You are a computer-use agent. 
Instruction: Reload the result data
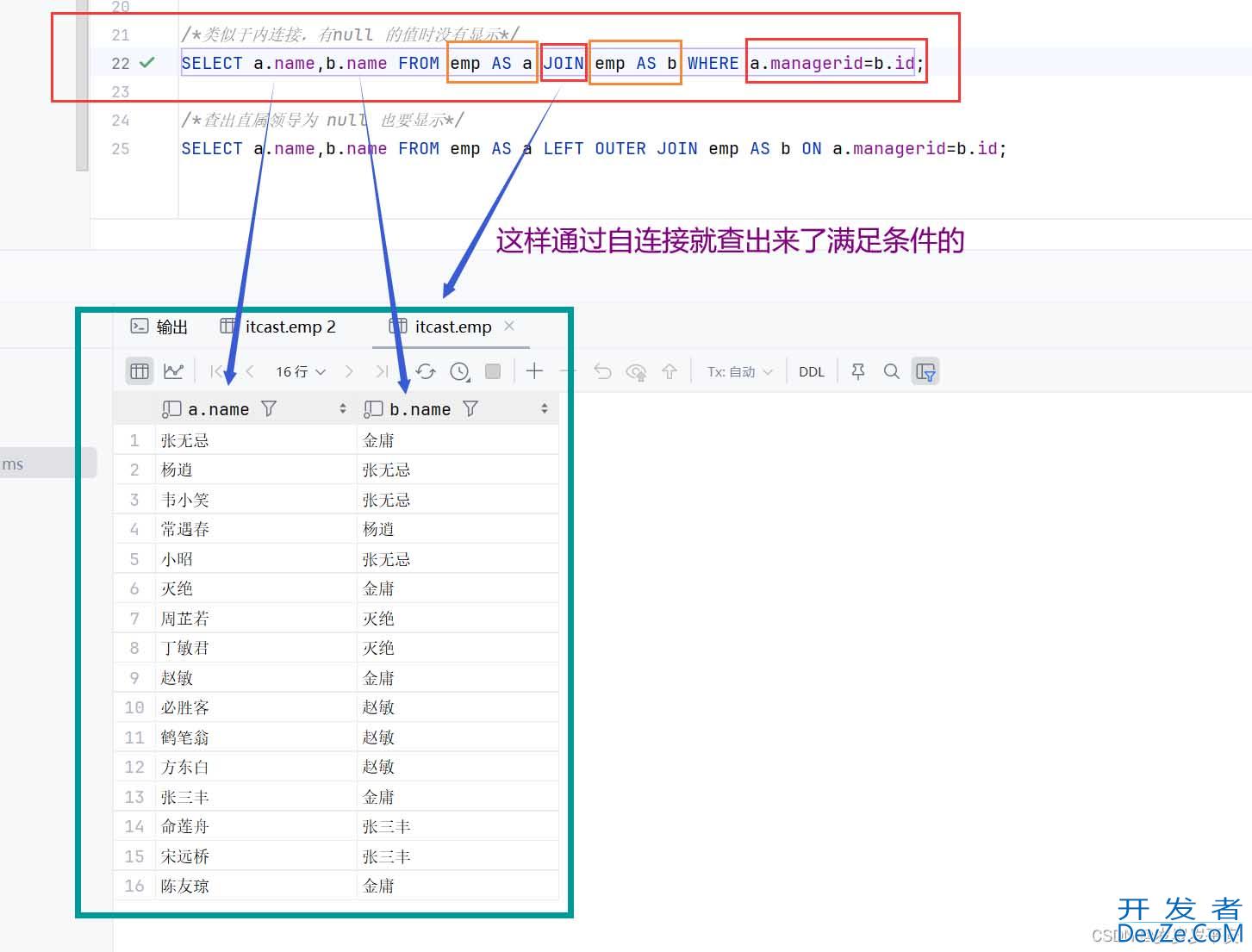click(426, 371)
